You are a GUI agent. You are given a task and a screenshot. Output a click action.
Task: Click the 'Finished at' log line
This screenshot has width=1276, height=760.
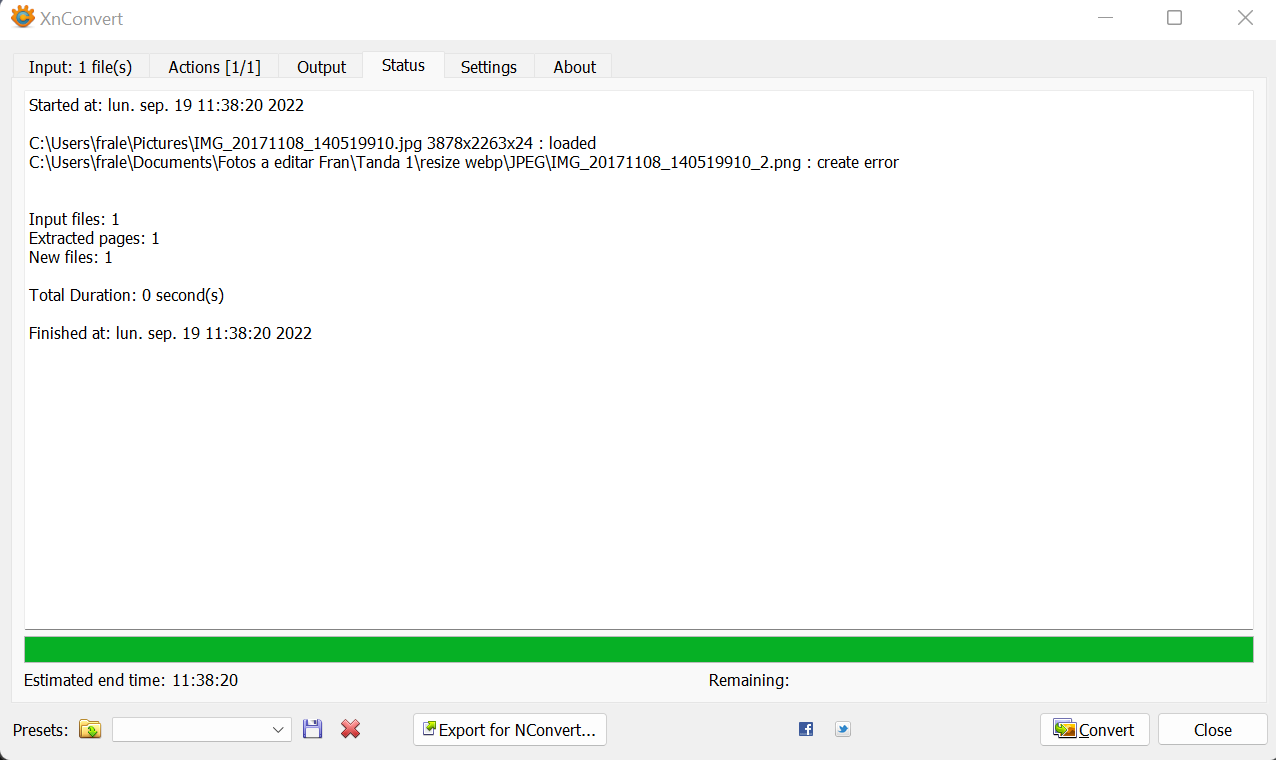170,333
